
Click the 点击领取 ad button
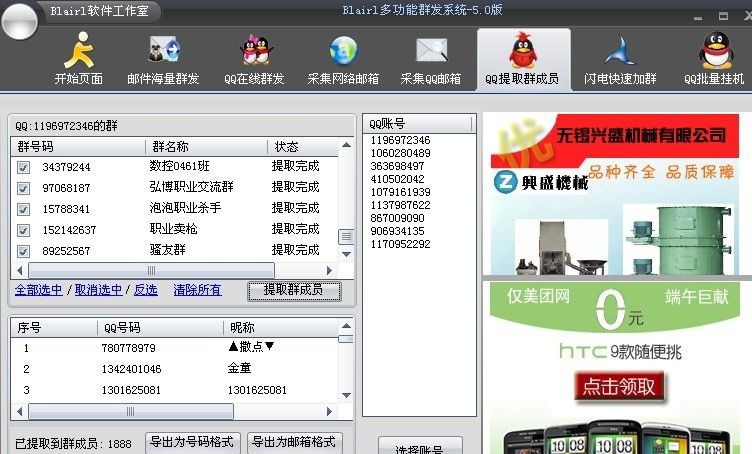[619, 386]
